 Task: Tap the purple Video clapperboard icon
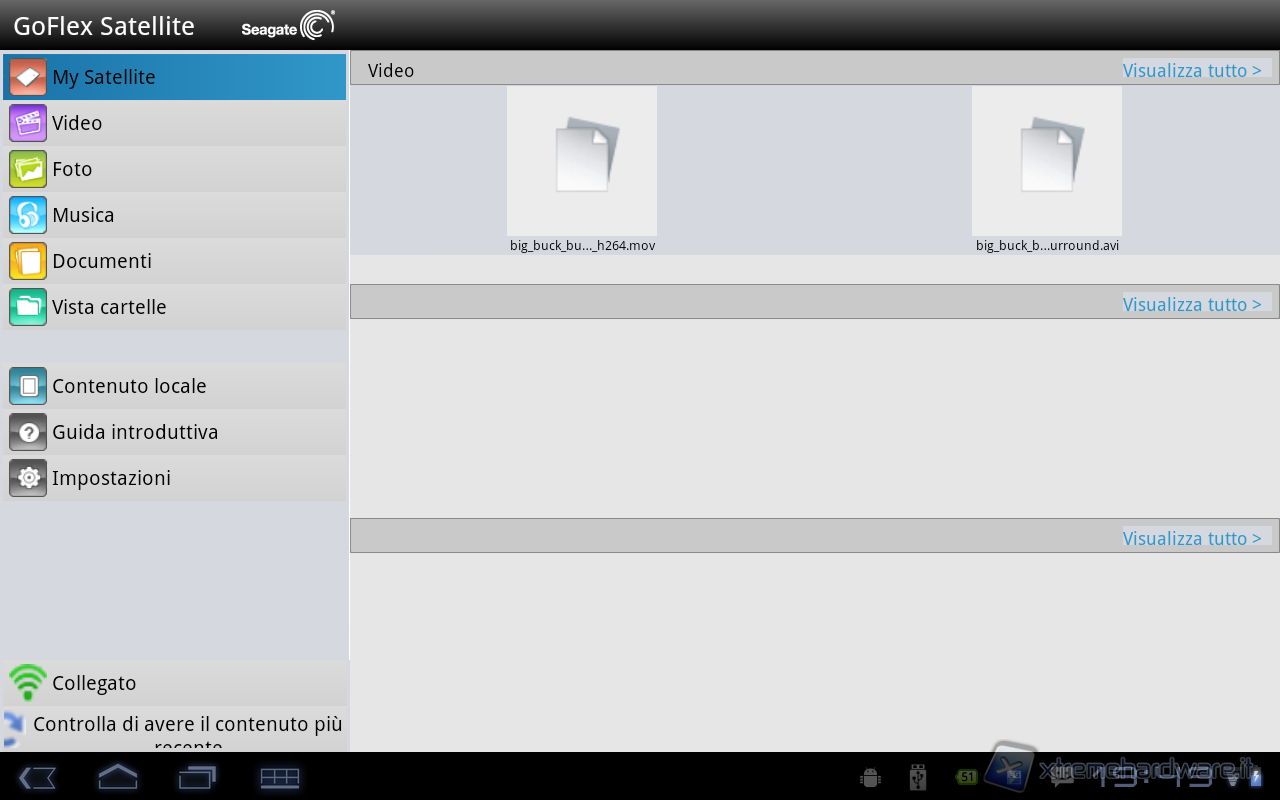point(28,123)
